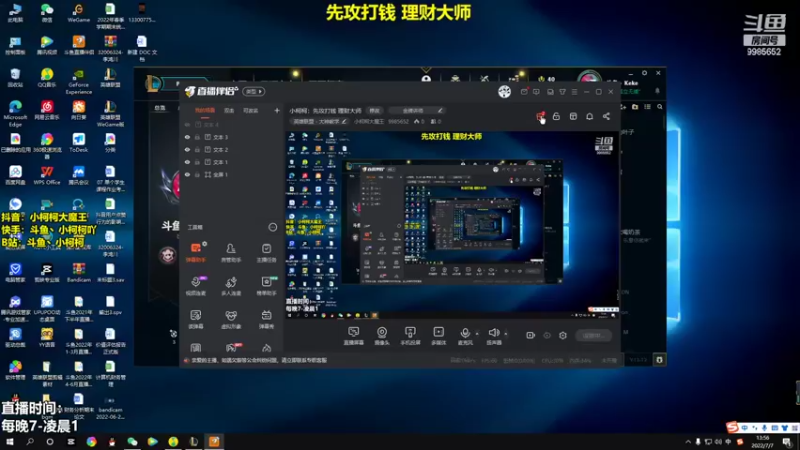Add a 手机投屏 phone mirroring source
The image size is (800, 450).
point(410,336)
